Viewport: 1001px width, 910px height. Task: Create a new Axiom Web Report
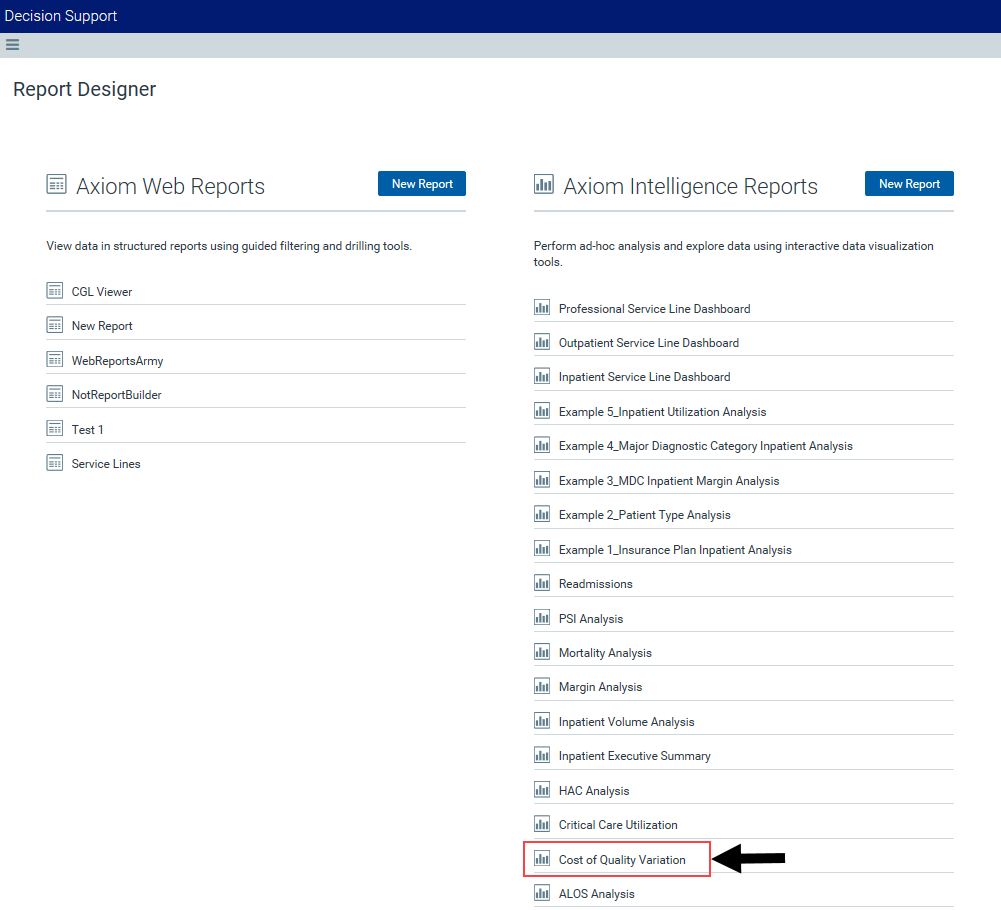(x=422, y=184)
